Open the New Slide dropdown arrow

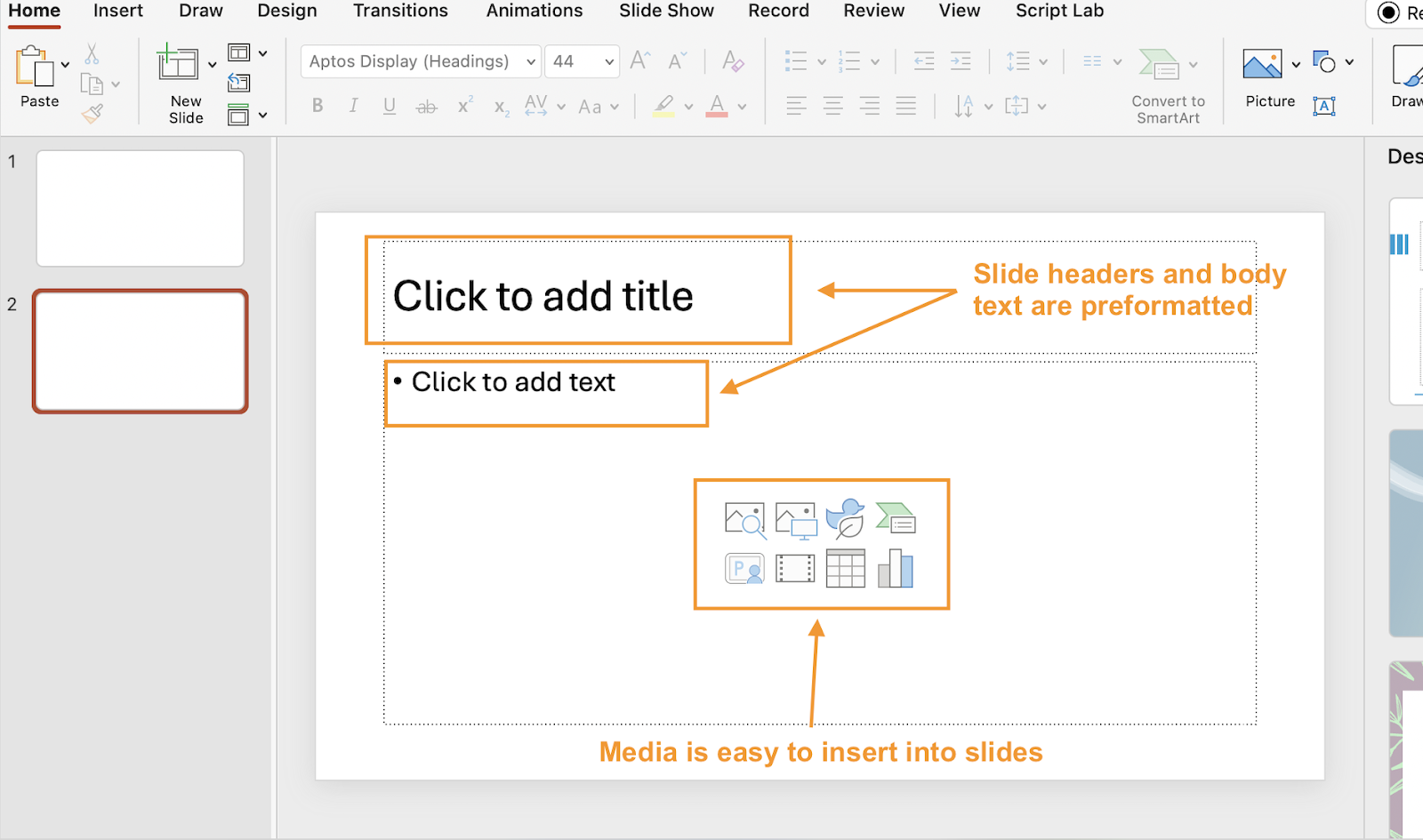212,64
